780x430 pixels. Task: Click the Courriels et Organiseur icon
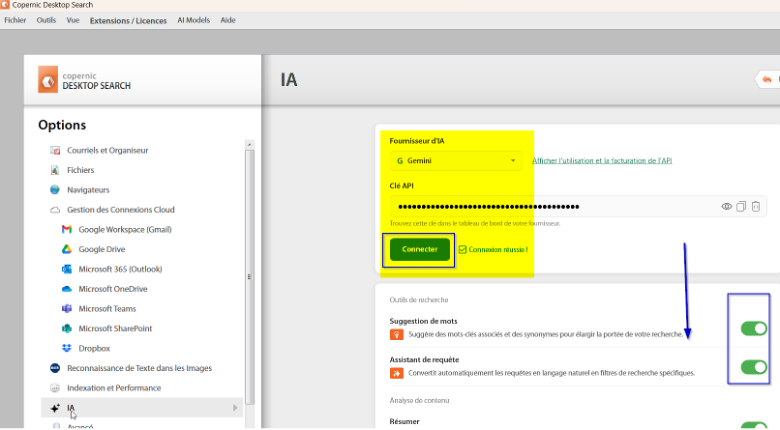click(x=55, y=150)
